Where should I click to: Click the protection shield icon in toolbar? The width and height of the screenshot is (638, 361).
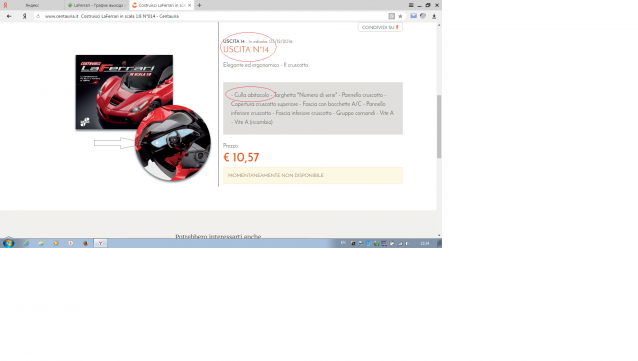[x=423, y=16]
